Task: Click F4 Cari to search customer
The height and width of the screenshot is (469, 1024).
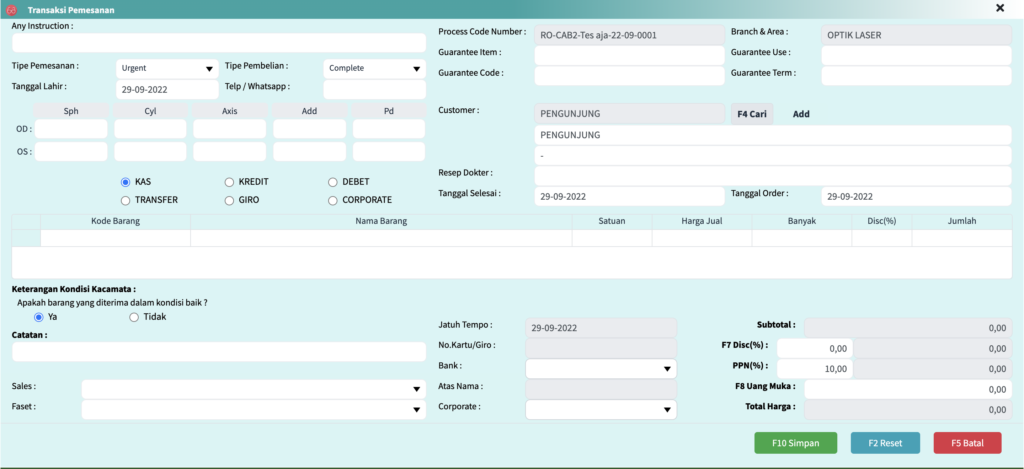Action: coord(752,114)
